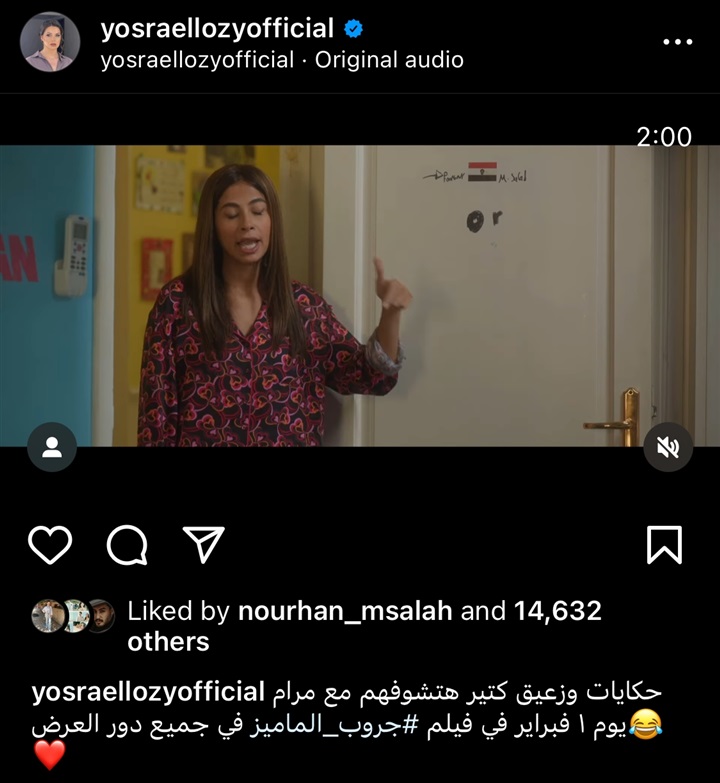720x783 pixels.
Task: Open comments via the speech bubble icon
Action: click(127, 545)
